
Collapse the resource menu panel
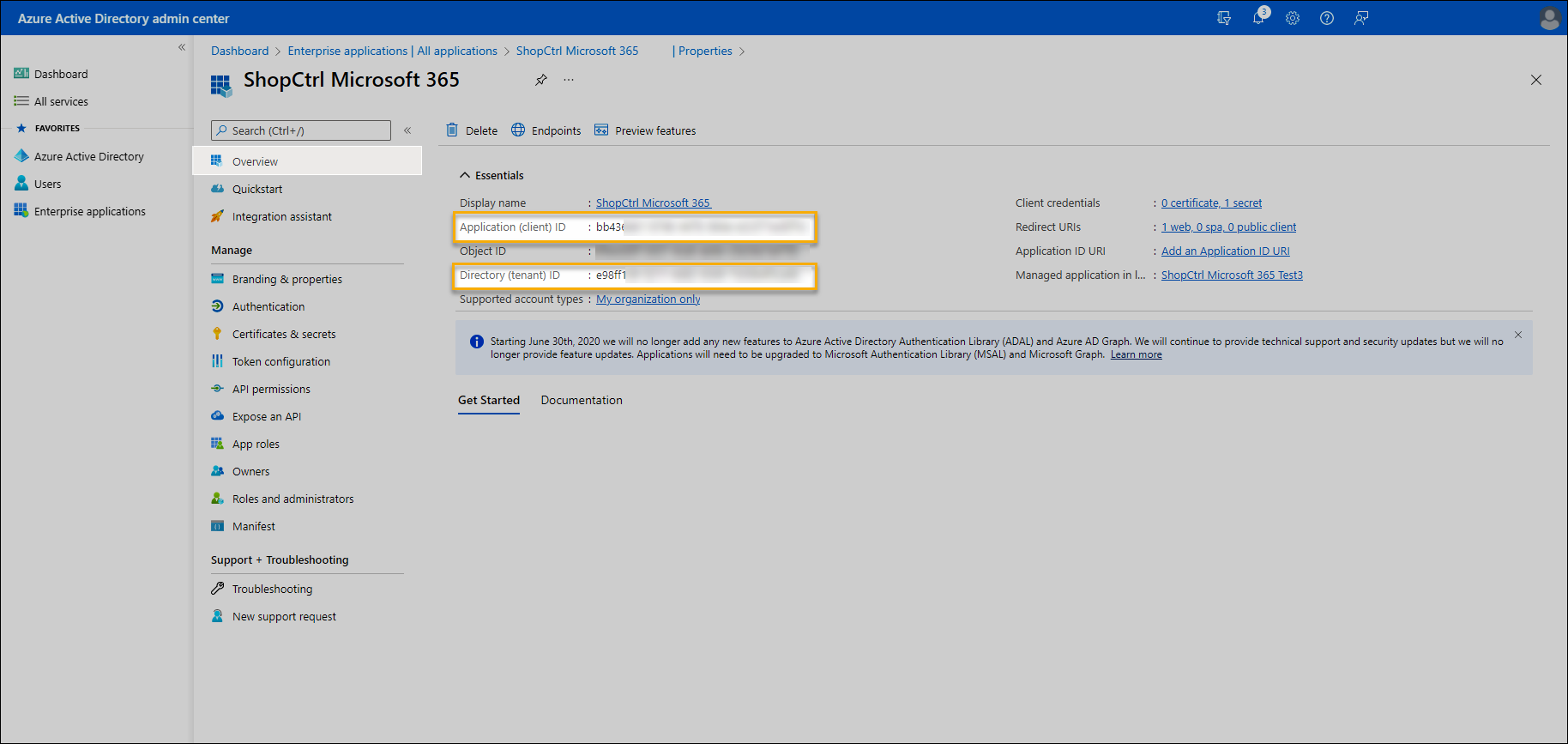click(x=407, y=130)
